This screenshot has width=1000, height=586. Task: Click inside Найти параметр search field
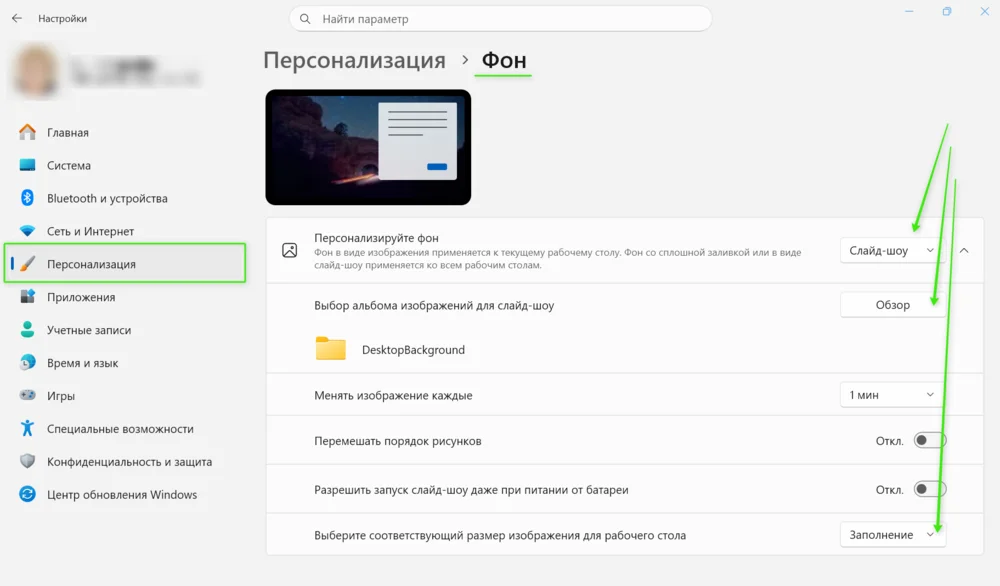click(501, 19)
